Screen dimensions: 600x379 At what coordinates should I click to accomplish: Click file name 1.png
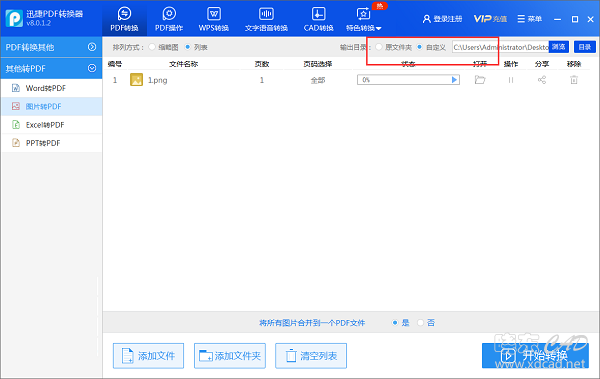pyautogui.click(x=158, y=80)
